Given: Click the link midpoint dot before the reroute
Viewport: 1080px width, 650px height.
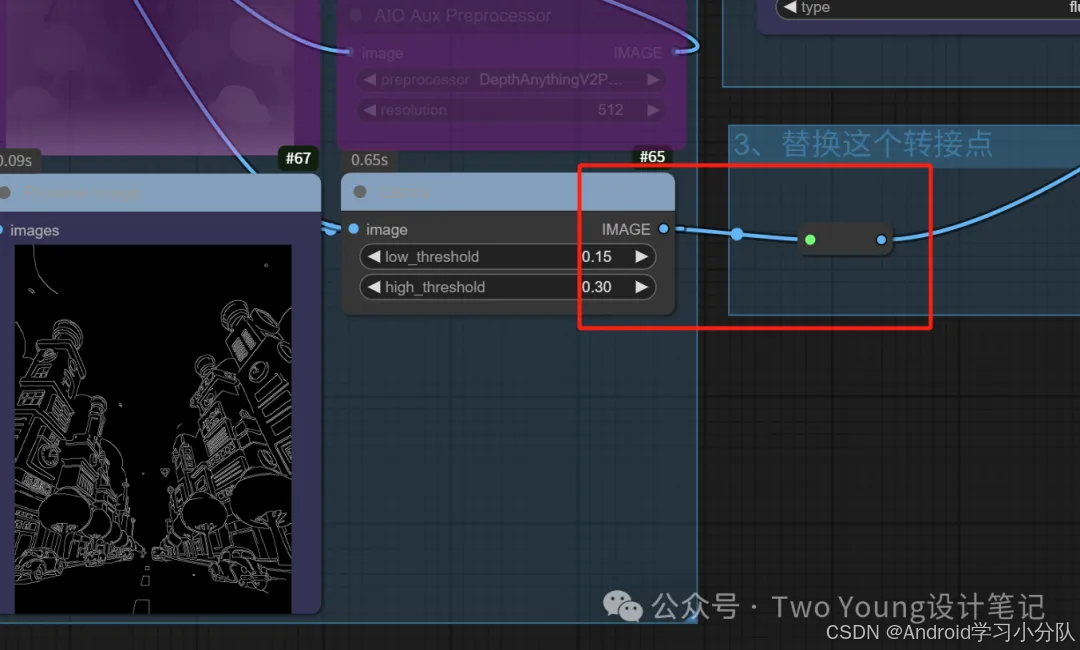Looking at the screenshot, I should point(737,234).
